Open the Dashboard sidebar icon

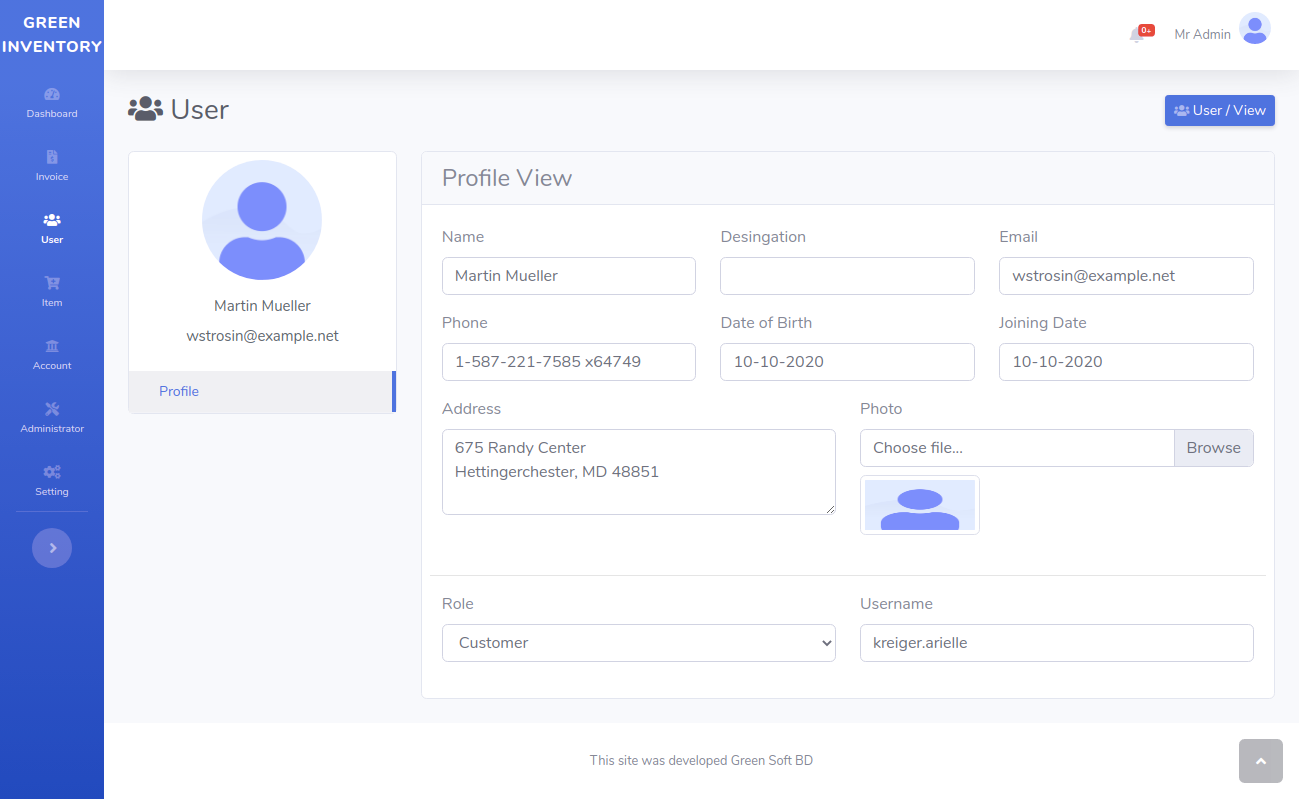(52, 95)
